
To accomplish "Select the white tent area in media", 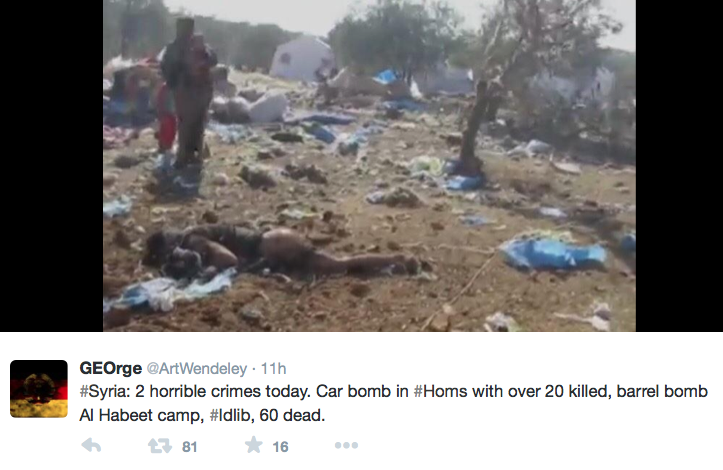I will pos(302,59).
